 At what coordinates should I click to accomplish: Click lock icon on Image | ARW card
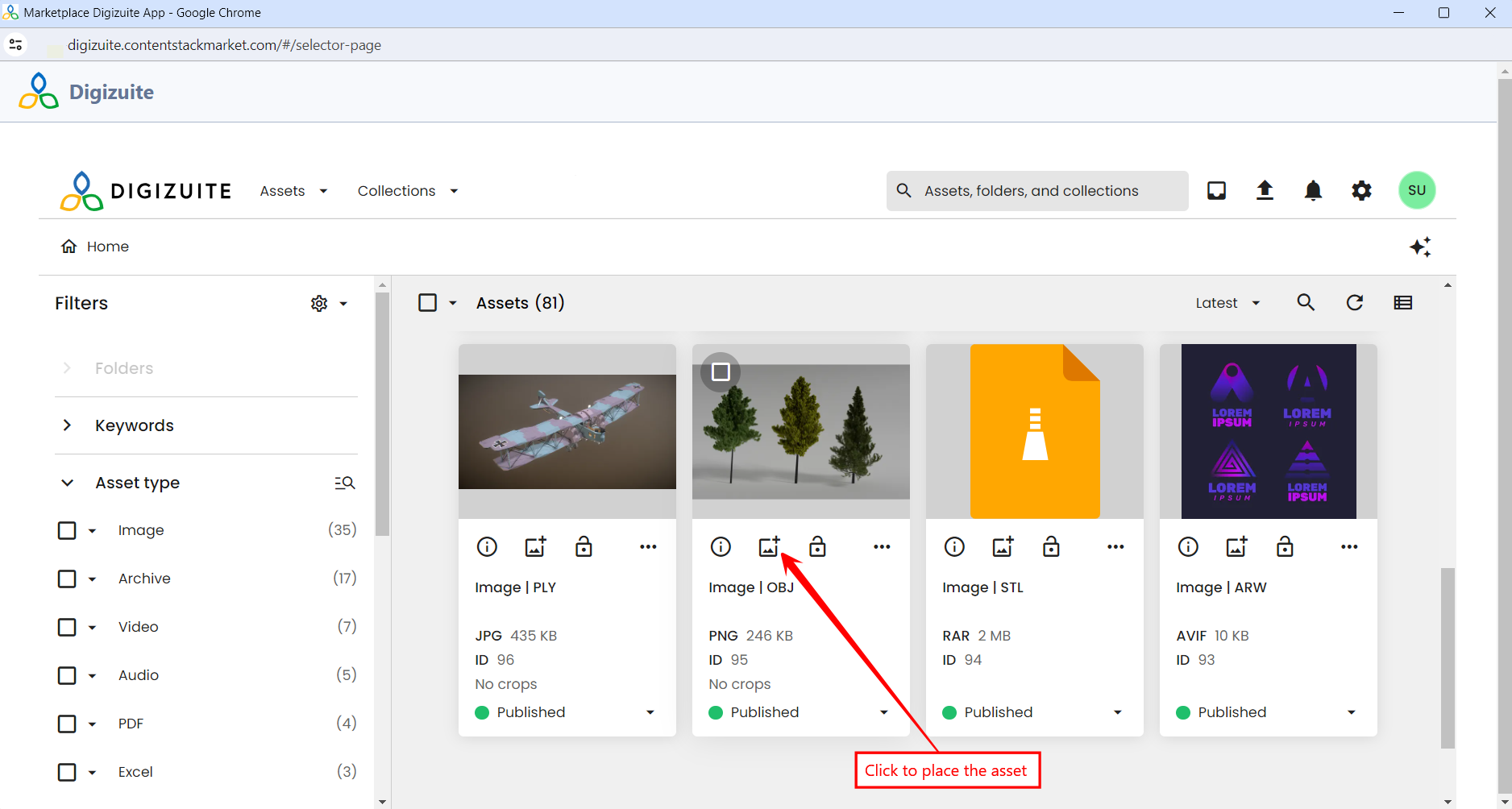click(1285, 547)
